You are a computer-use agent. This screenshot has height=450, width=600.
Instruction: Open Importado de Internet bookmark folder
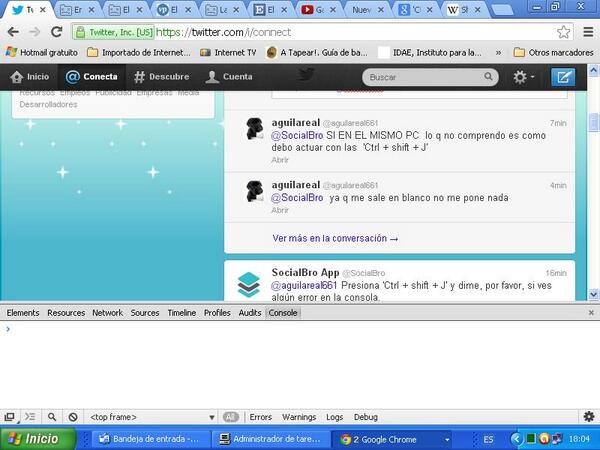tap(139, 52)
